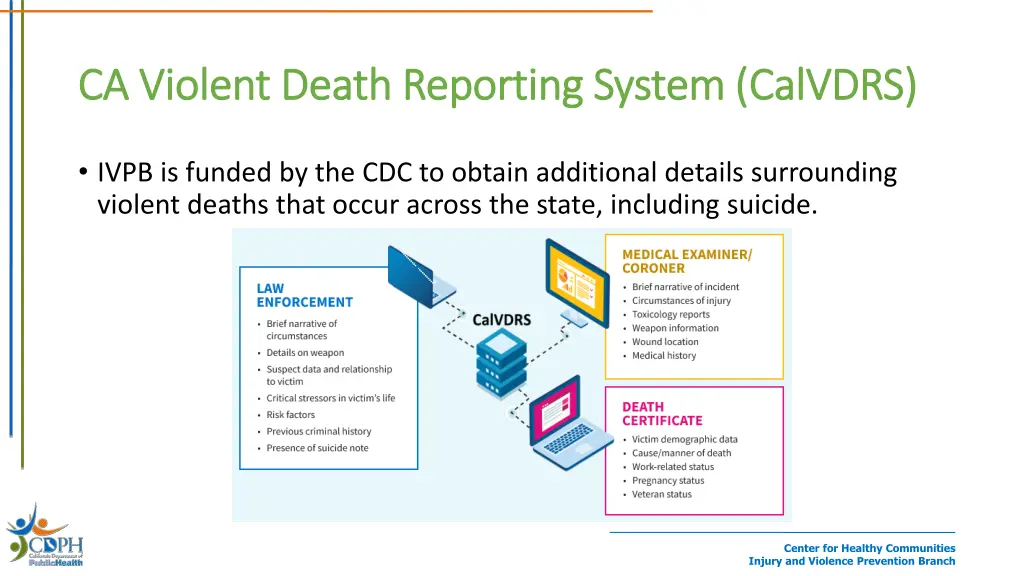Click 'Brief narrative of circumstances' item
The image size is (1024, 576).
coord(301,330)
